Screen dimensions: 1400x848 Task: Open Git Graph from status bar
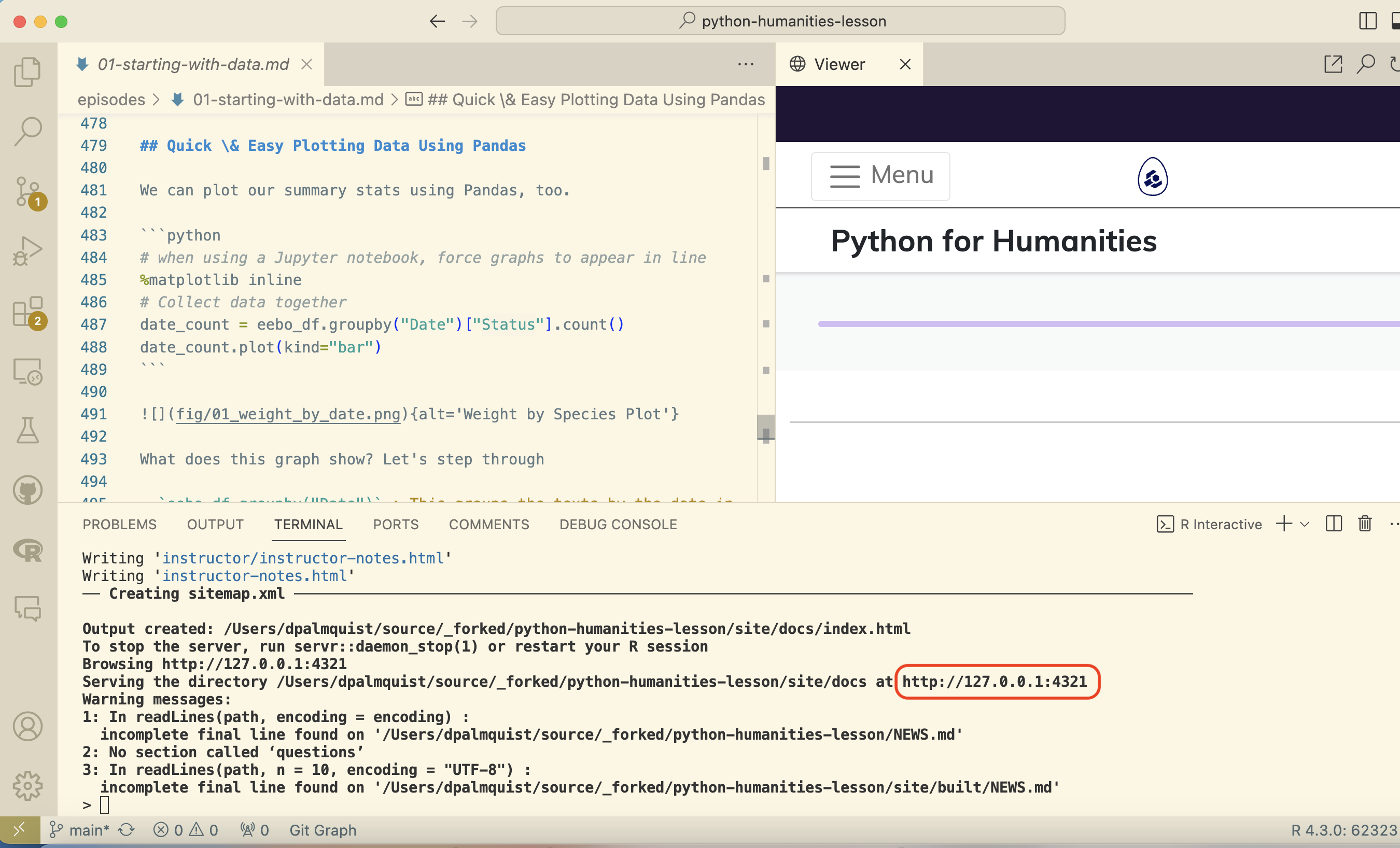(x=323, y=830)
